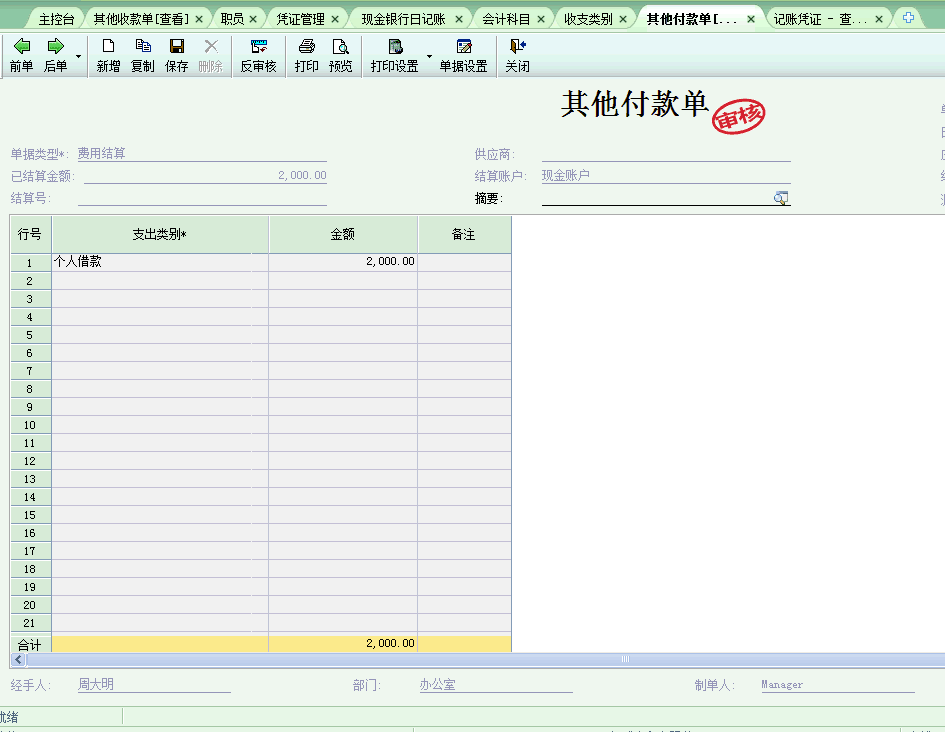
Task: Expand the dropdown arrow next to 打印设置
Action: click(429, 56)
